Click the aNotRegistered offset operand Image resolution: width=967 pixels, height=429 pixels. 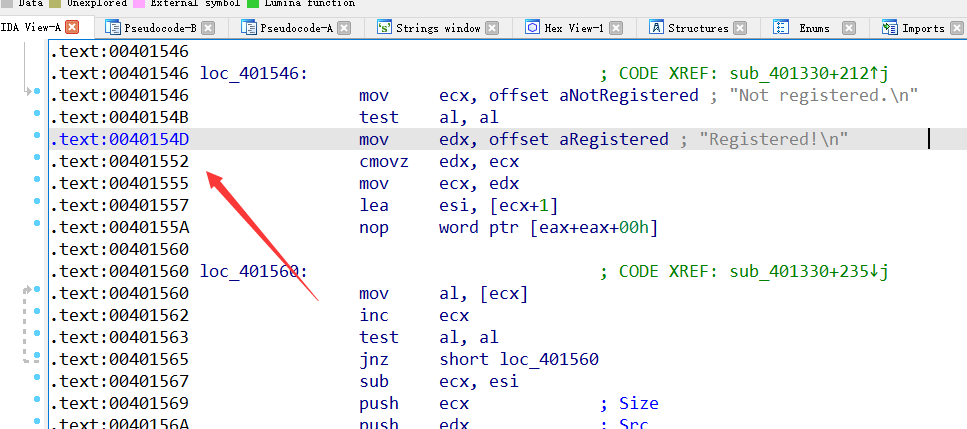(x=629, y=96)
